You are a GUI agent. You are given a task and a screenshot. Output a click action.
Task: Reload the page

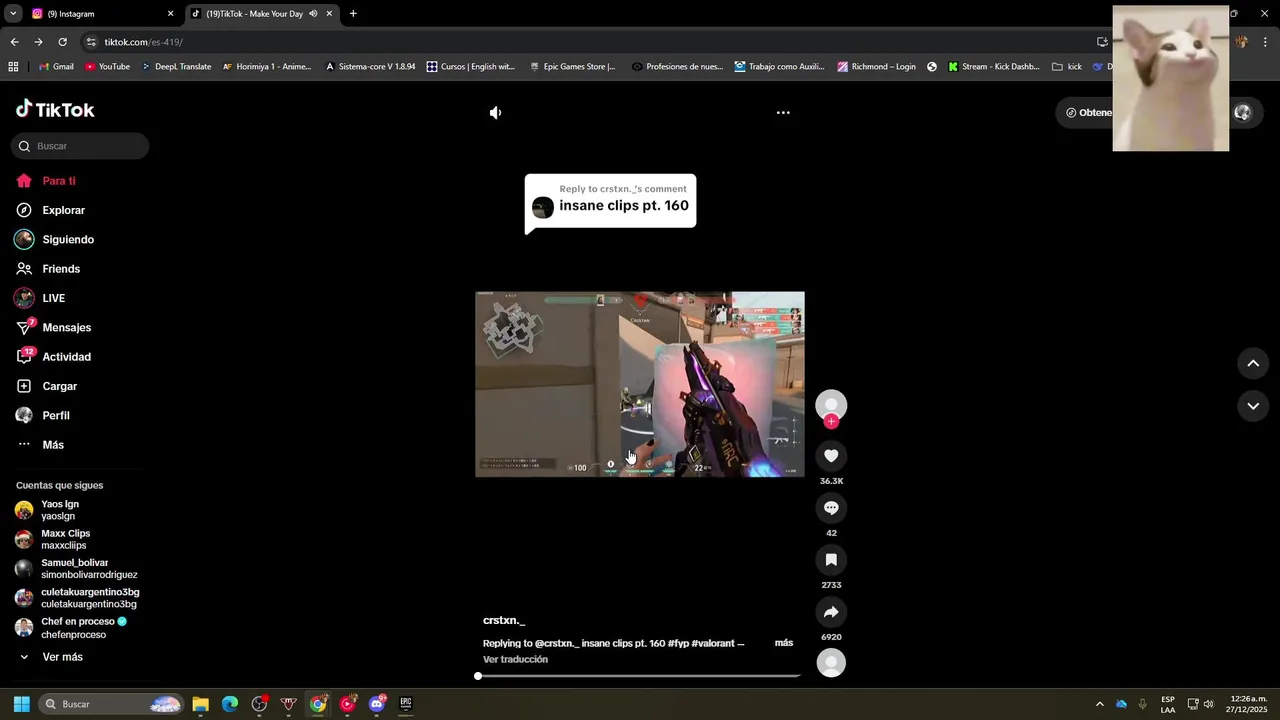pyautogui.click(x=62, y=42)
